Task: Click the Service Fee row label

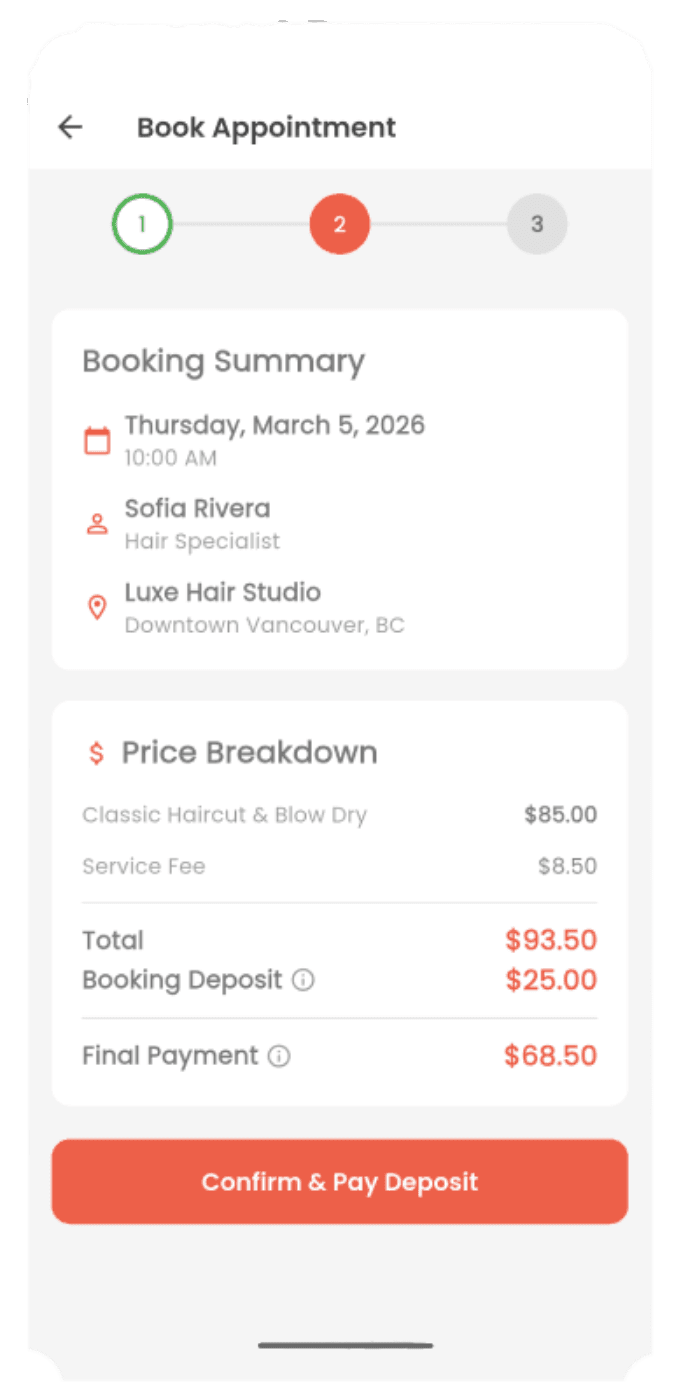Action: [x=144, y=866]
